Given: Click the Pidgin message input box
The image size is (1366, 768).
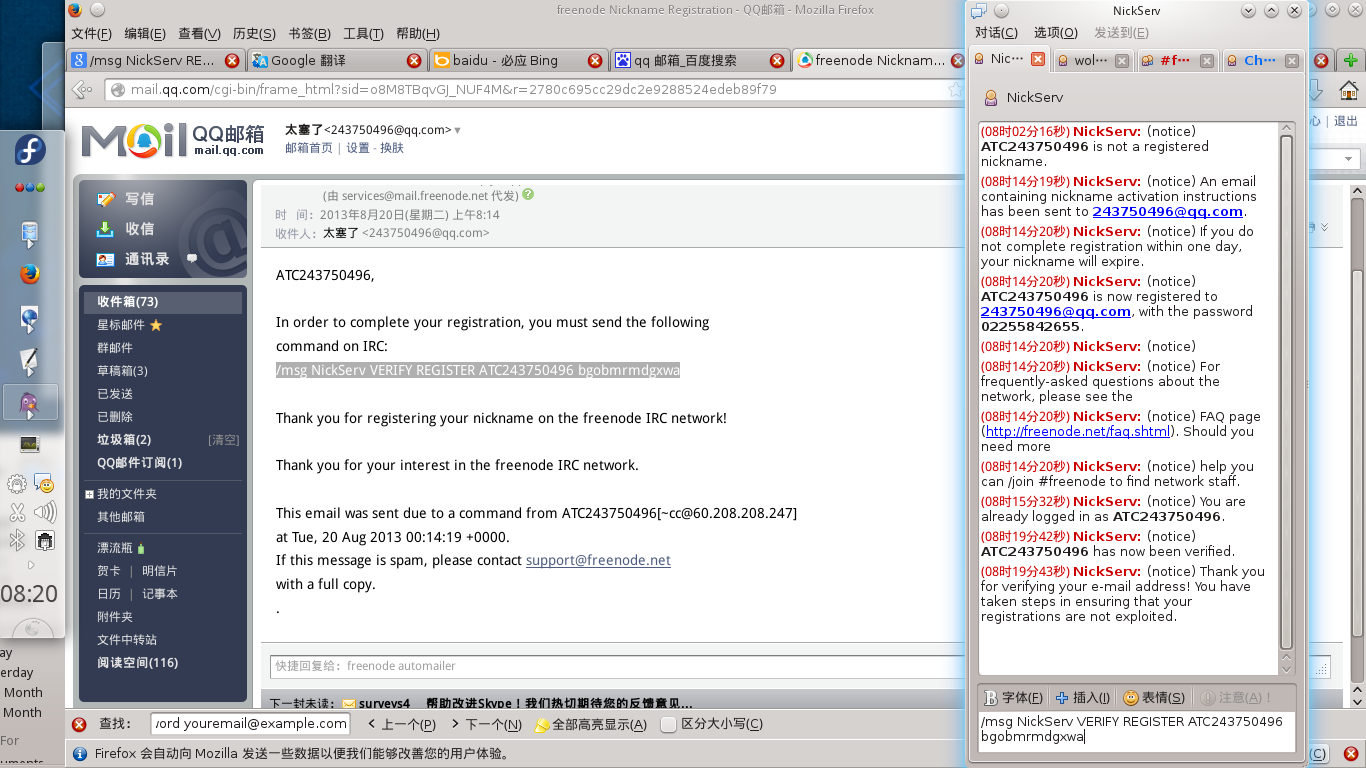Looking at the screenshot, I should (1137, 731).
